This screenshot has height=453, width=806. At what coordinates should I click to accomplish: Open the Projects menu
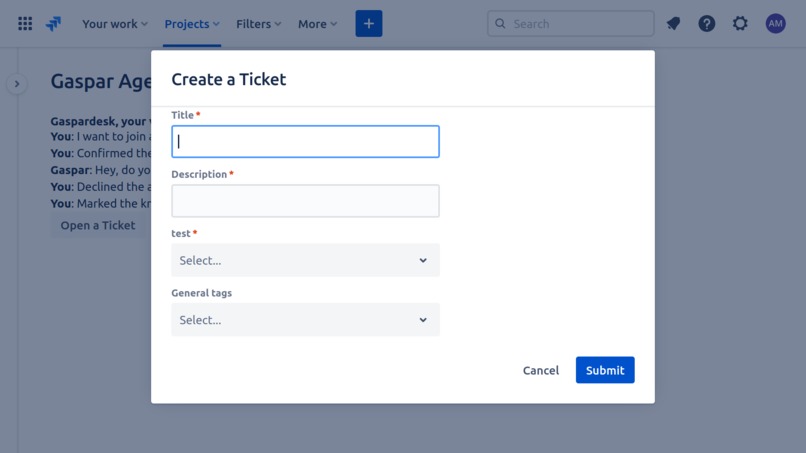[x=192, y=24]
